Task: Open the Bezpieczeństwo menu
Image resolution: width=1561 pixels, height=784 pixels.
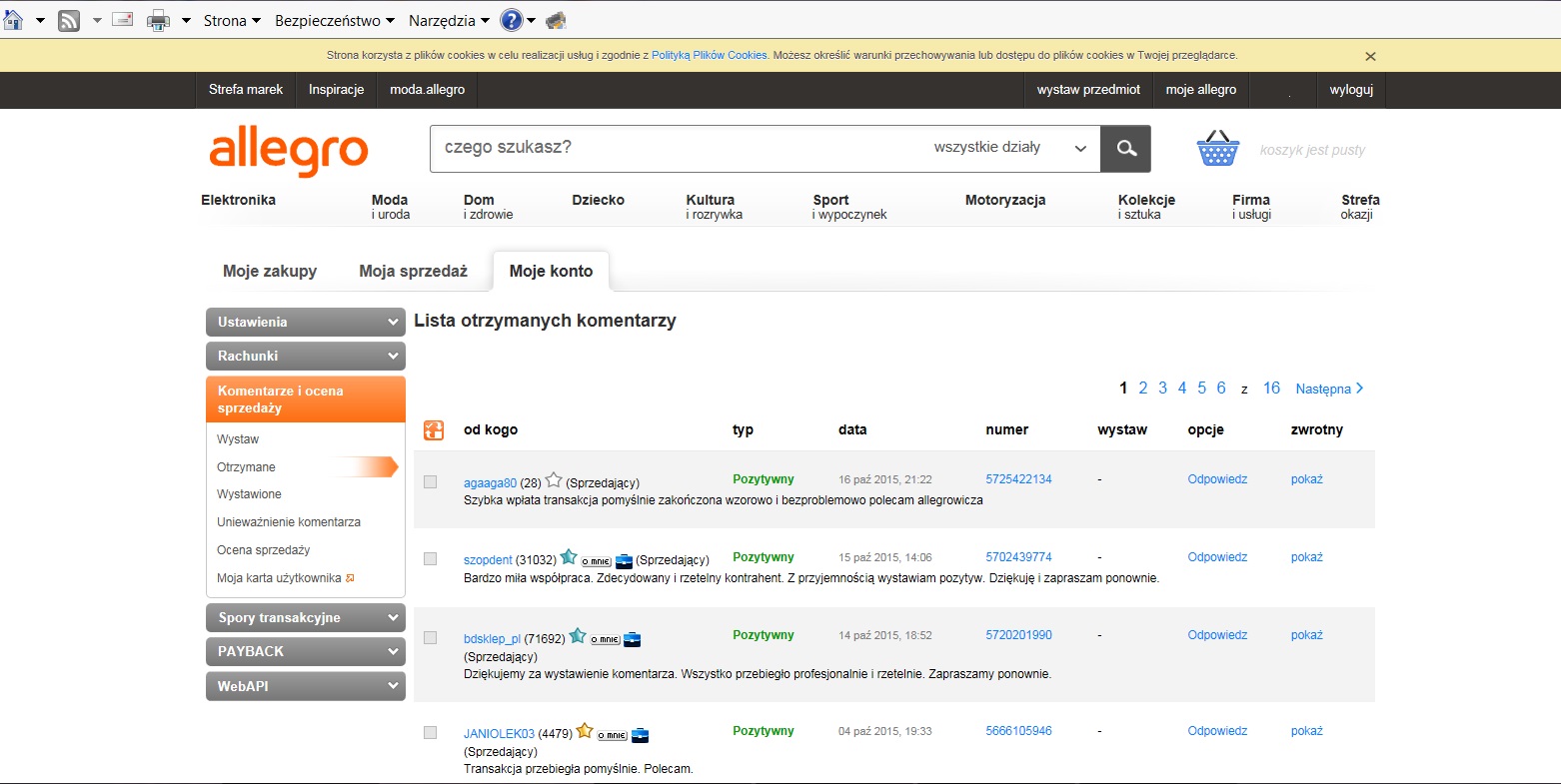Action: tap(335, 20)
